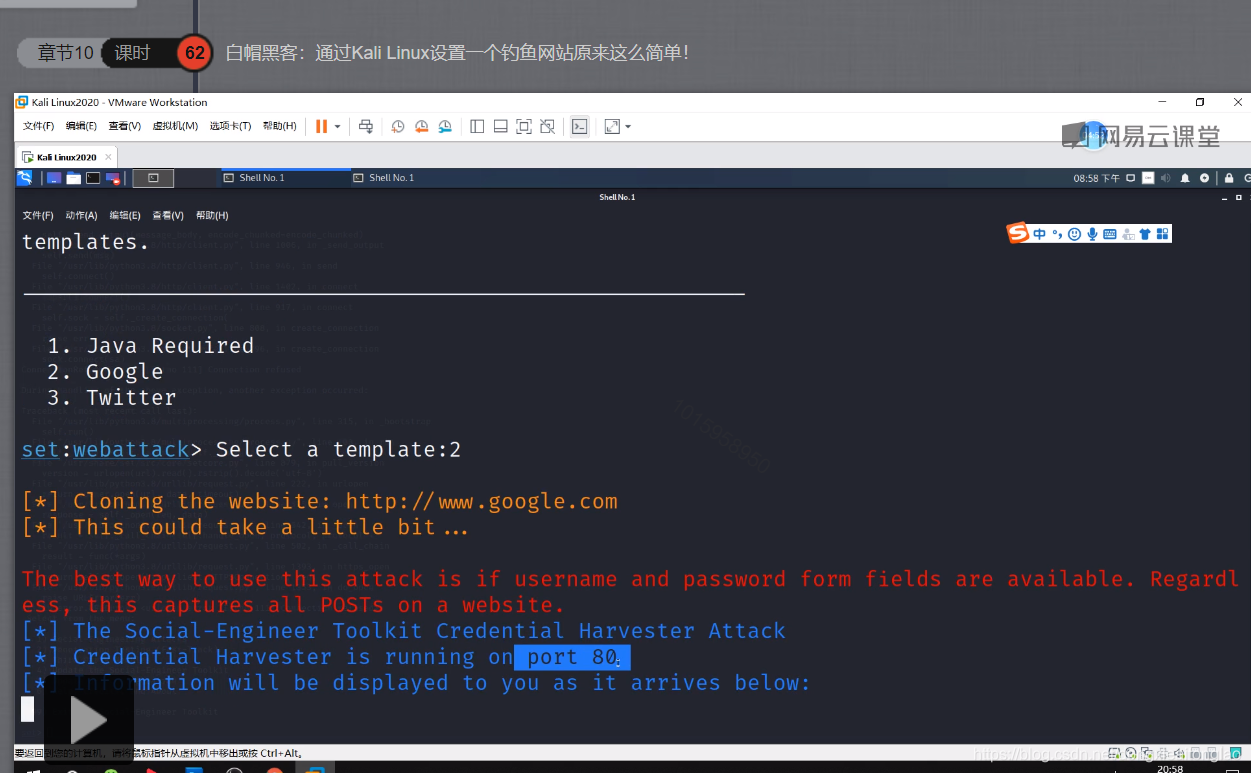
Task: Enter full screen mode icon
Action: pos(524,127)
